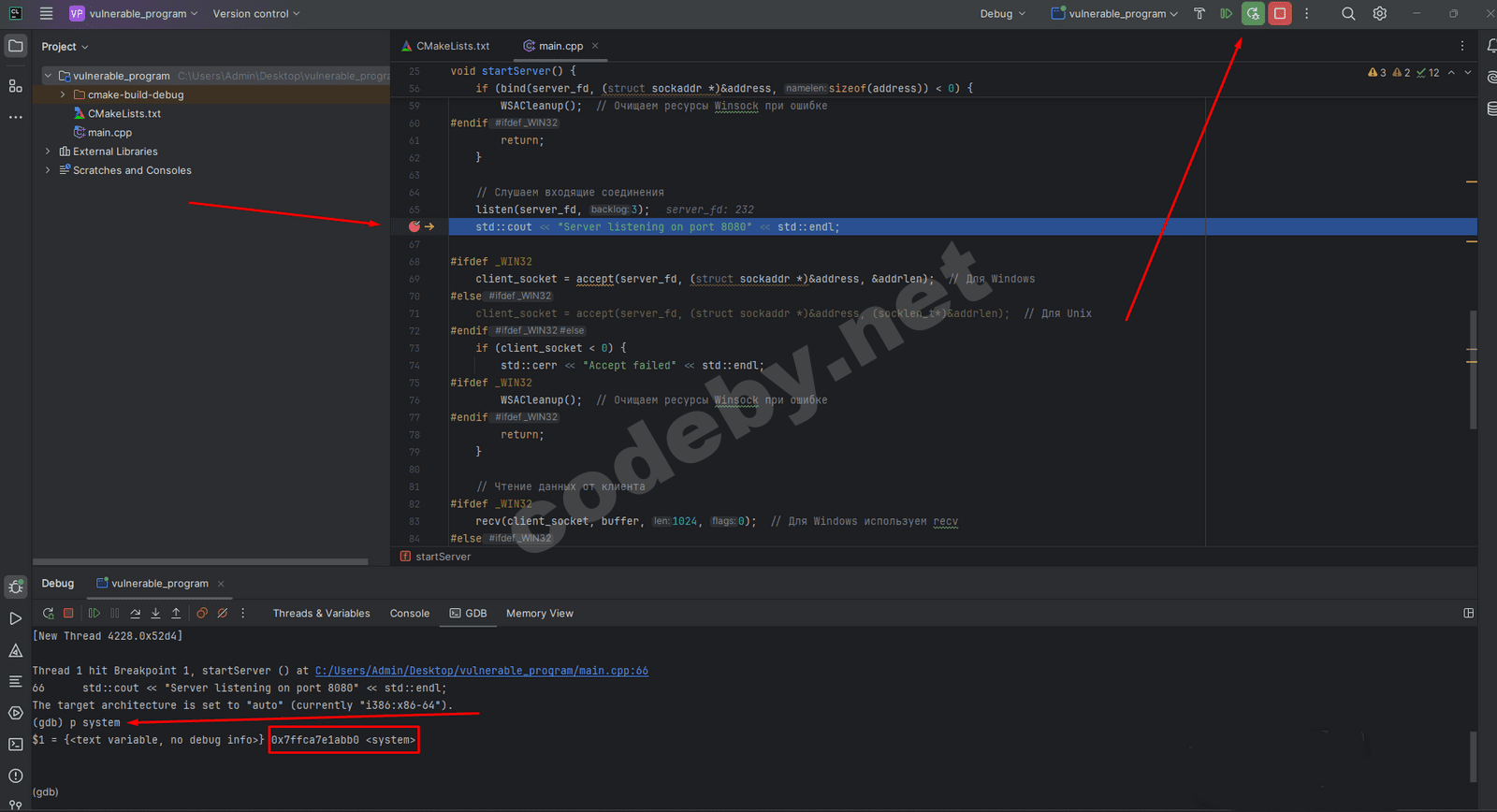Click the main.cpp:66 file path link
1497x812 pixels.
(x=481, y=671)
